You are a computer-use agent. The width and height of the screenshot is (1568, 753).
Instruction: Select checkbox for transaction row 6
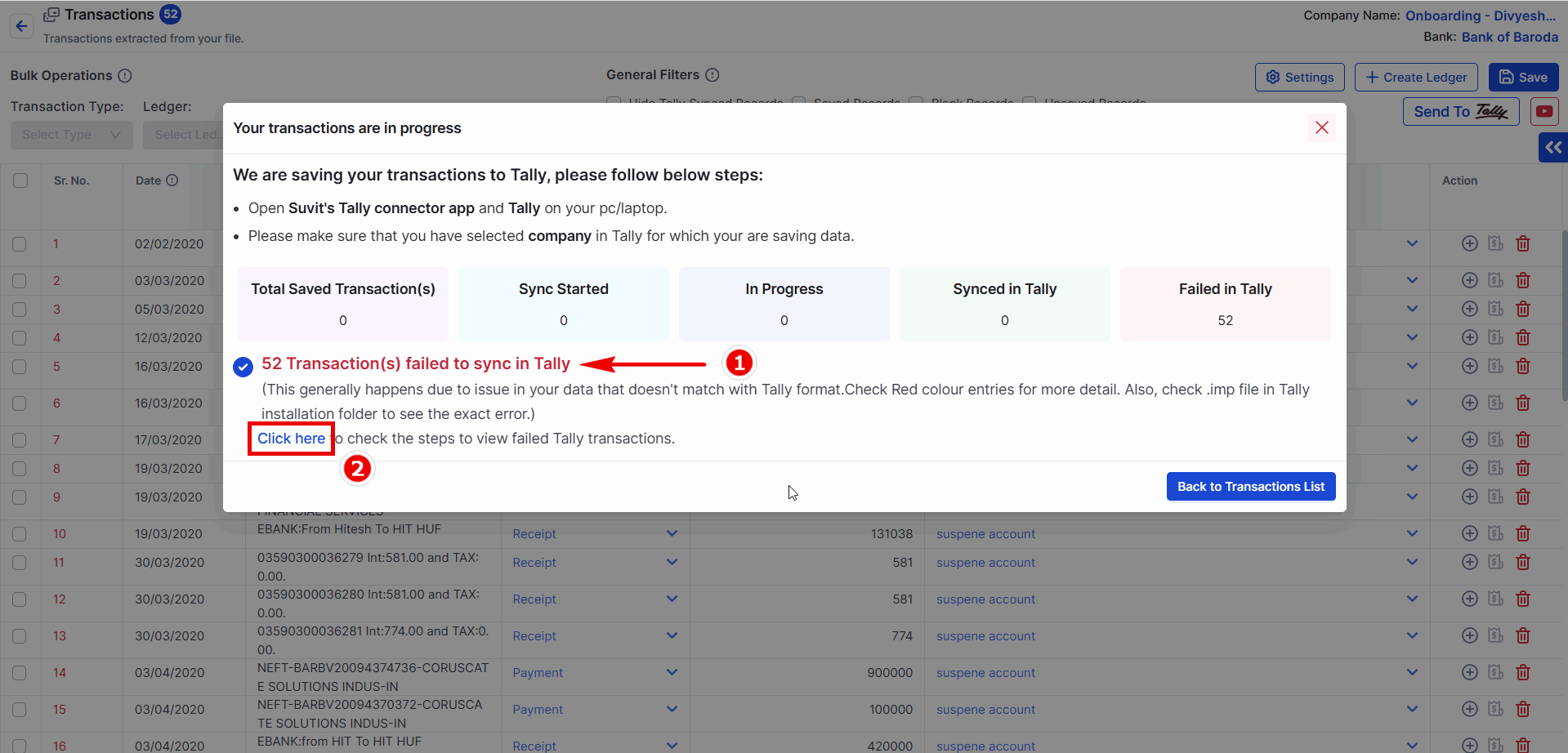coord(20,403)
